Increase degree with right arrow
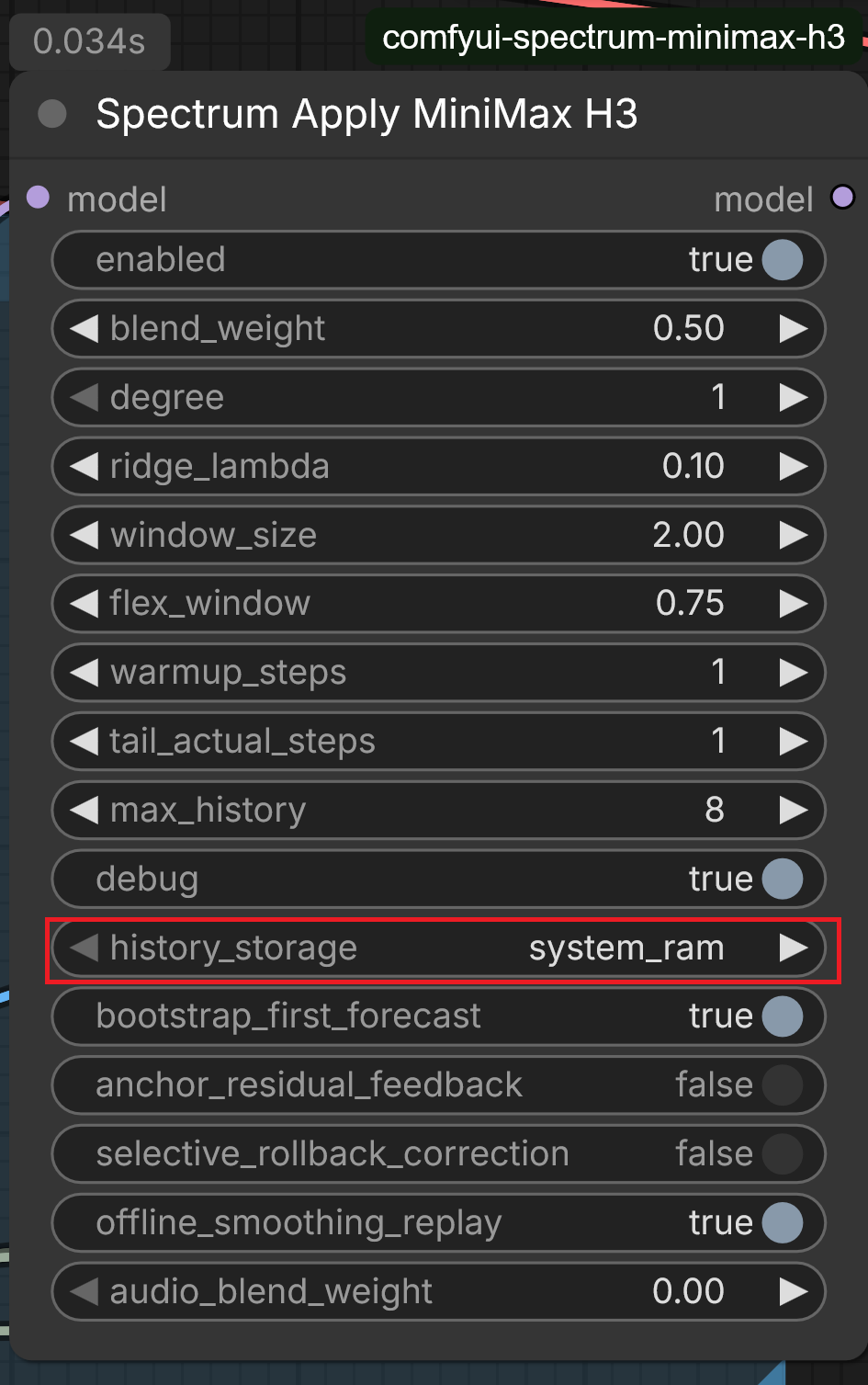The width and height of the screenshot is (868, 1385). (x=793, y=397)
